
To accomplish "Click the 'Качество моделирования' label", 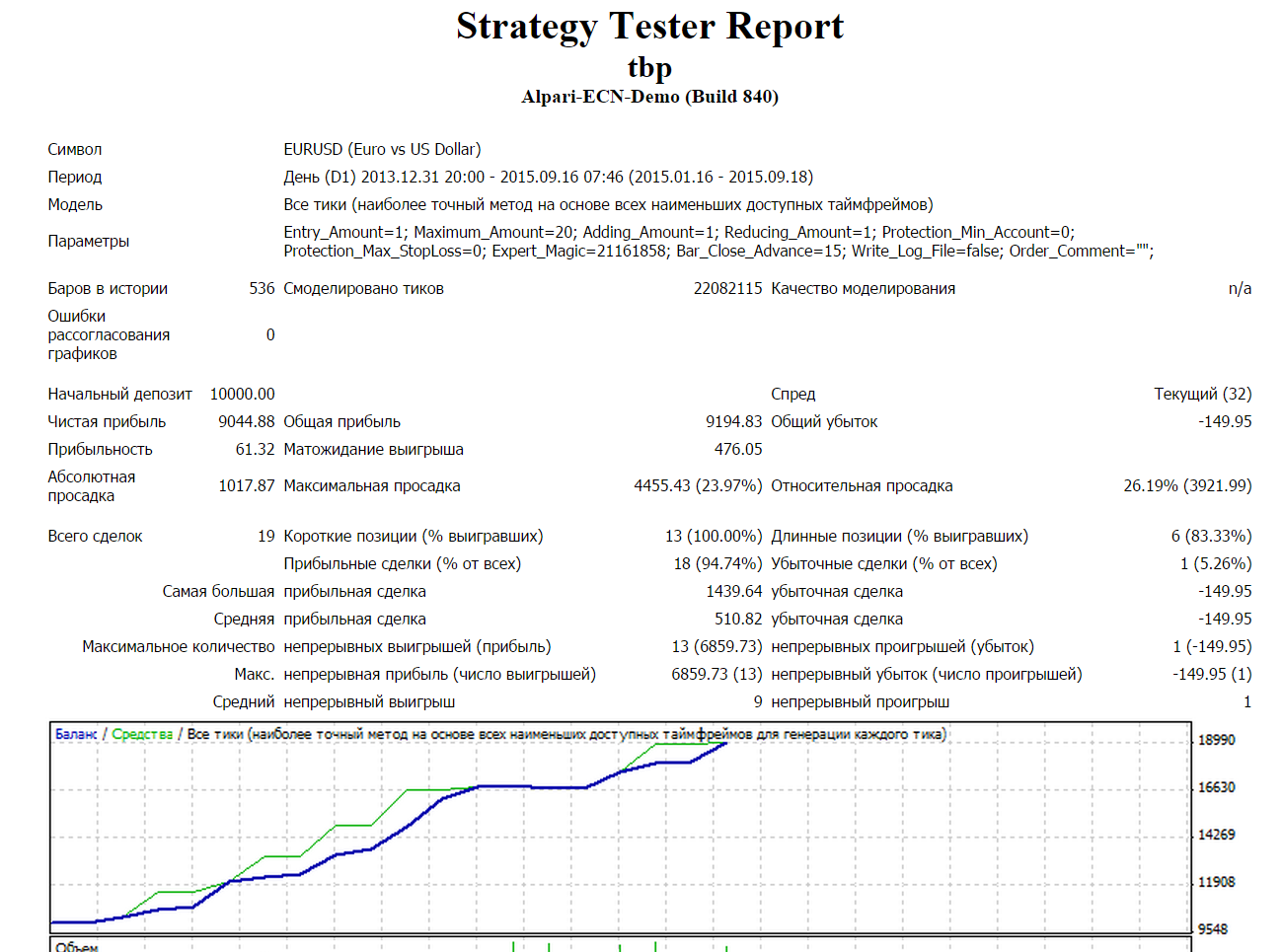I will (863, 288).
